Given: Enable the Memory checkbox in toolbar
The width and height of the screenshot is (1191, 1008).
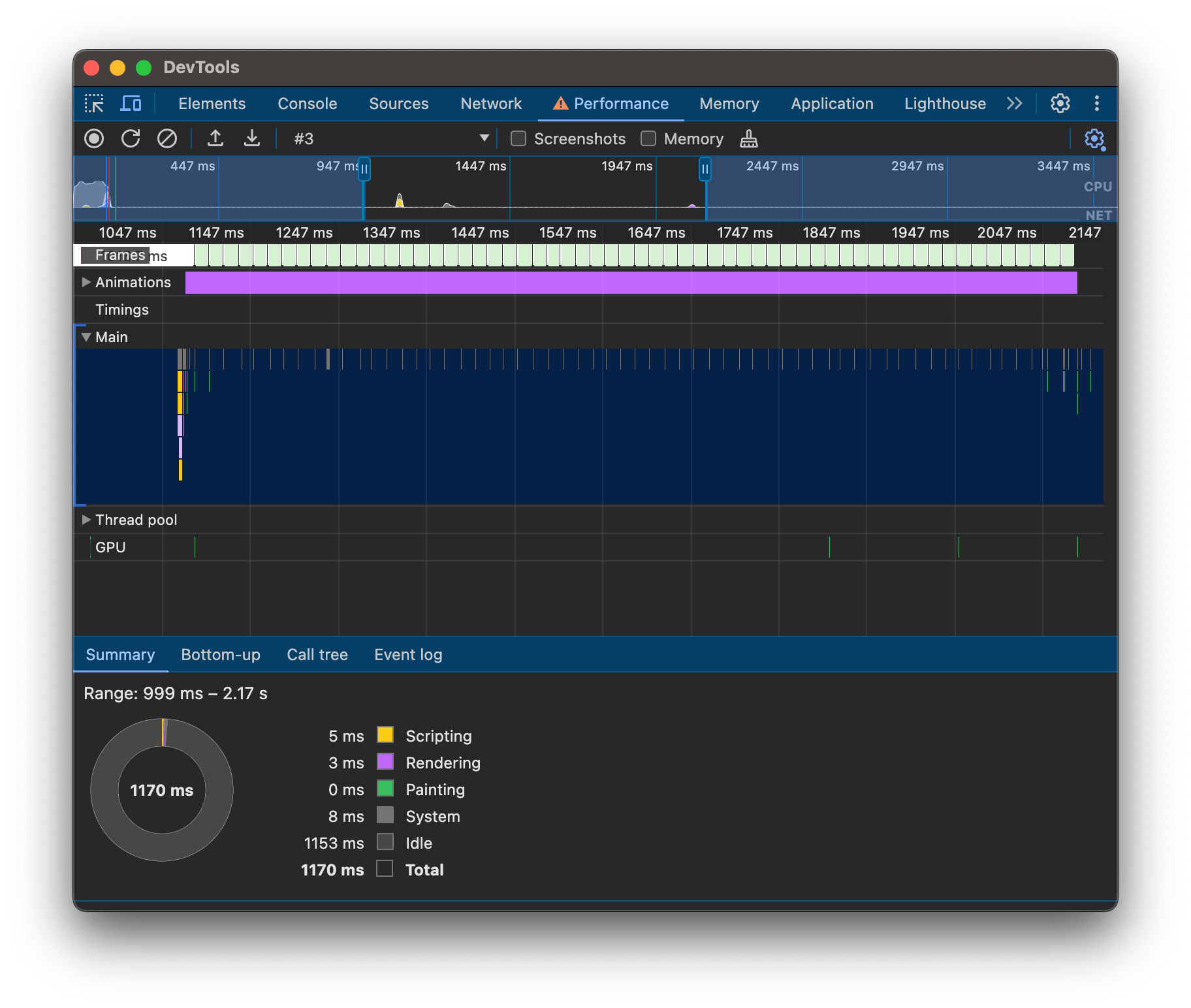Looking at the screenshot, I should point(648,138).
